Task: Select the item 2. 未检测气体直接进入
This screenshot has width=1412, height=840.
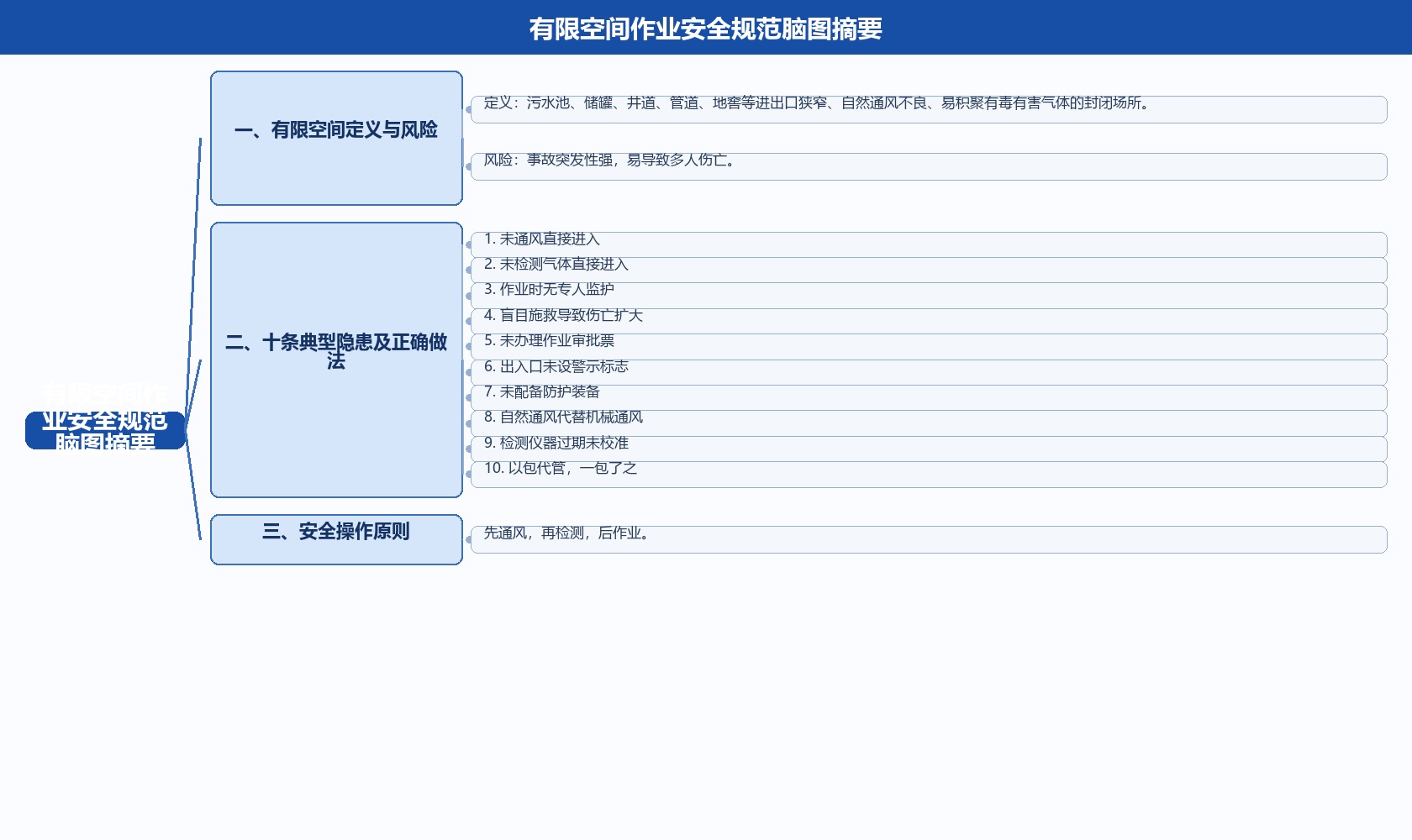Action: tap(929, 270)
